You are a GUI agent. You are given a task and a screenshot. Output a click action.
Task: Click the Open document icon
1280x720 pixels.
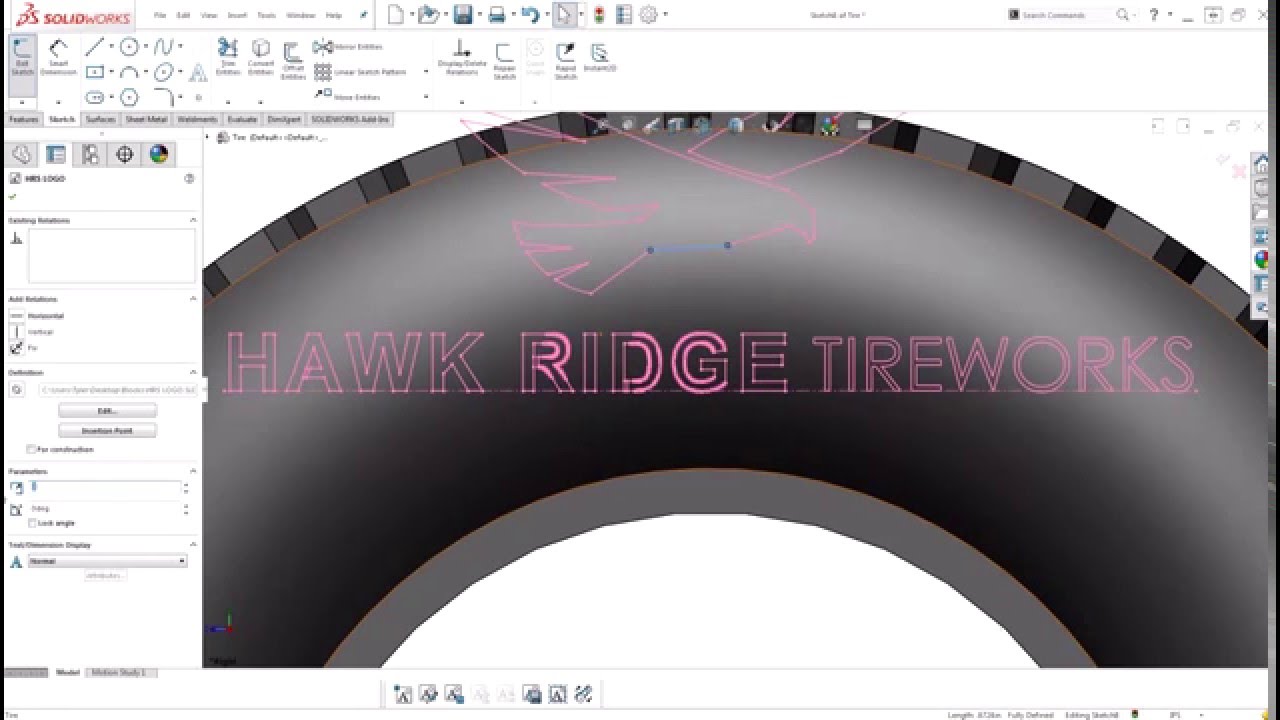[429, 14]
